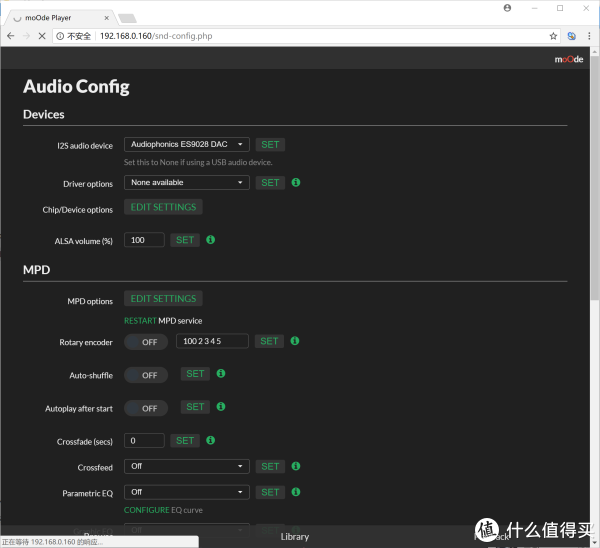
Task: Turn on Autoplay after start switch
Action: click(145, 408)
